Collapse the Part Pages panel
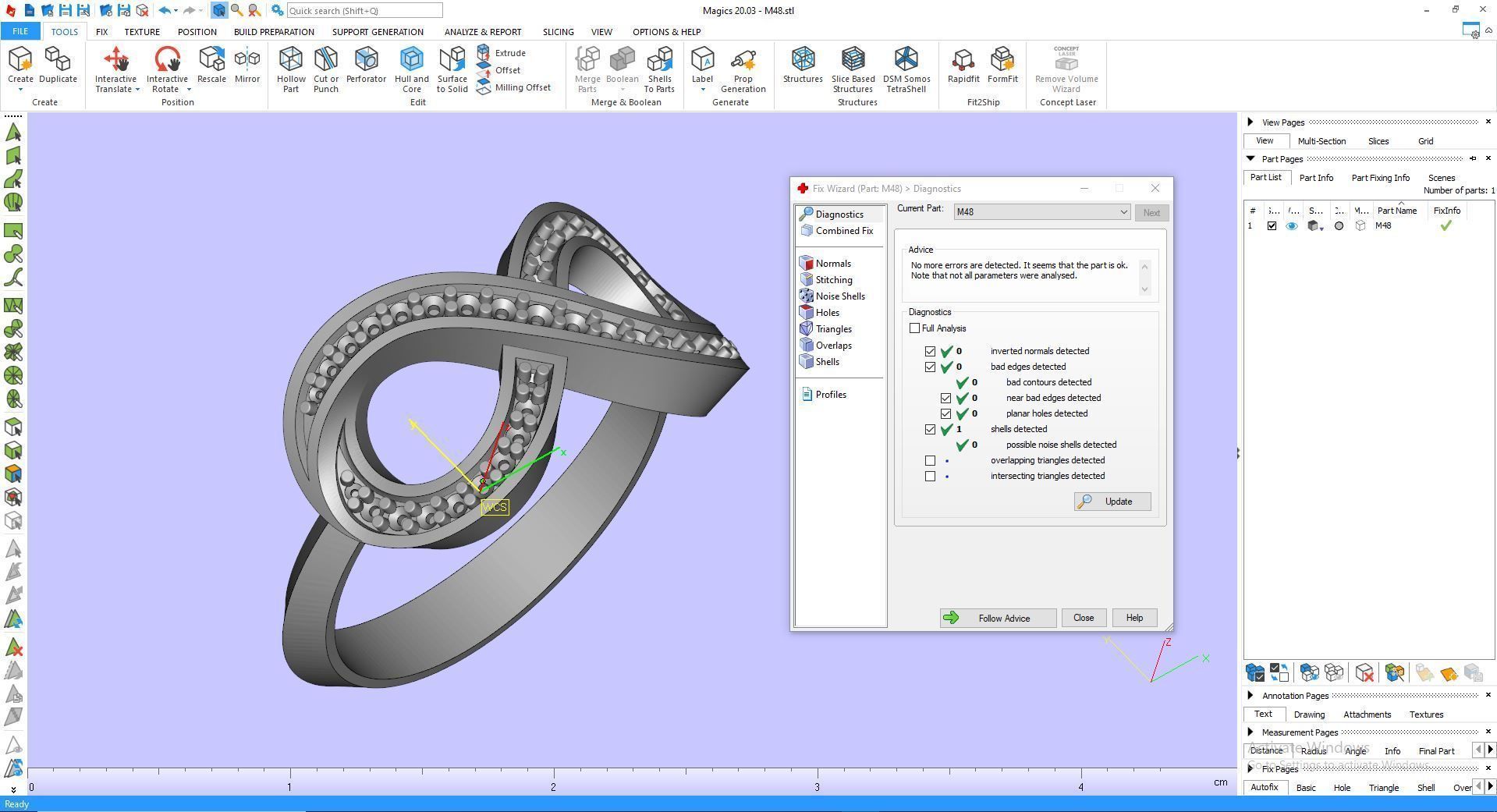Viewport: 1497px width, 812px height. [1250, 158]
